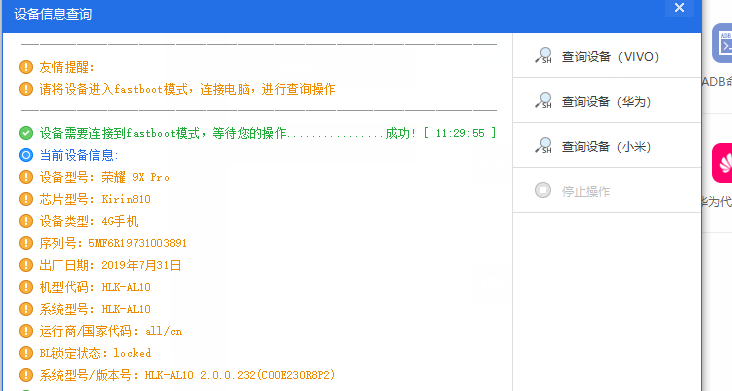Select the text 运行商/国家代码: all/cn
This screenshot has height=391, width=732.
click(111, 331)
